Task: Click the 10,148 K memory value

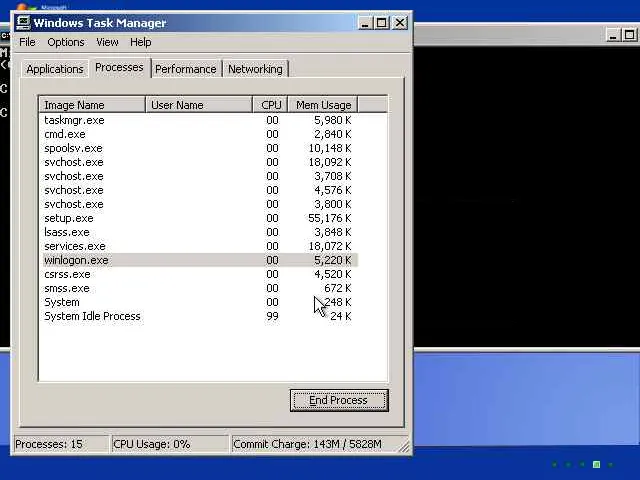Action: point(330,148)
